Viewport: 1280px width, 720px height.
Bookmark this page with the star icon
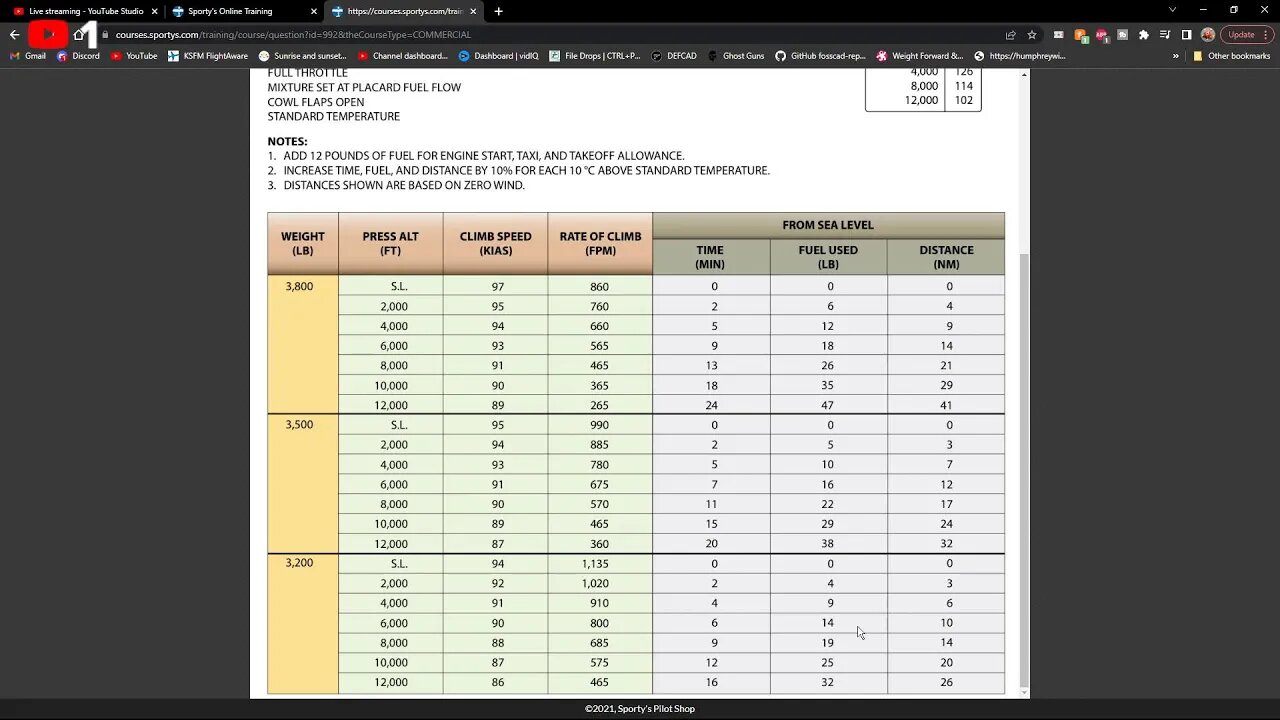coord(1032,34)
